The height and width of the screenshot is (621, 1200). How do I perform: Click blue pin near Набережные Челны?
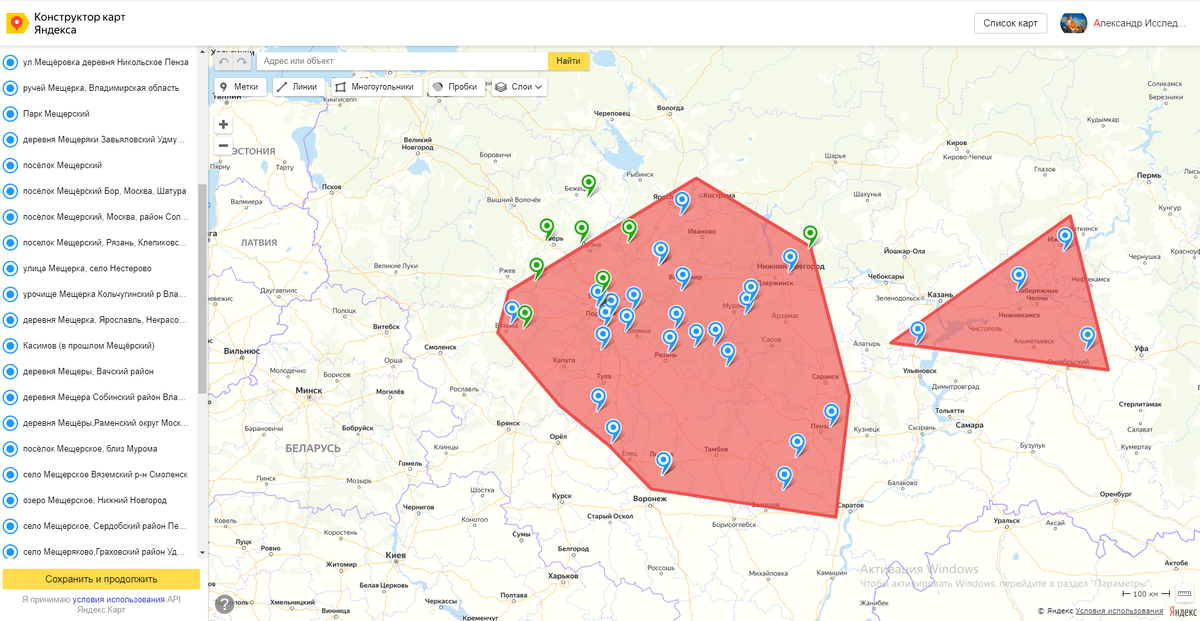pos(1019,277)
